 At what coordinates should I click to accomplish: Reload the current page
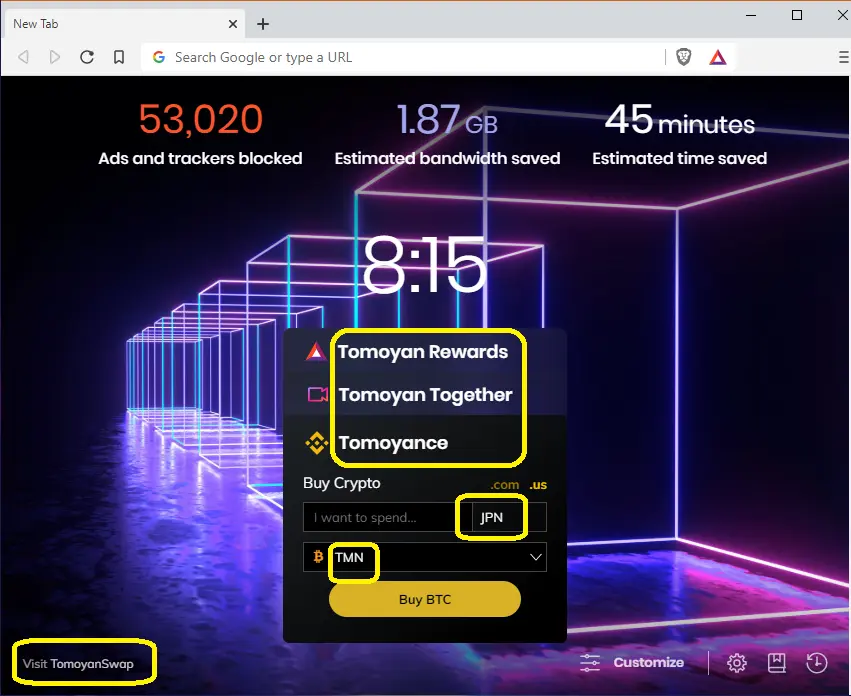[87, 57]
